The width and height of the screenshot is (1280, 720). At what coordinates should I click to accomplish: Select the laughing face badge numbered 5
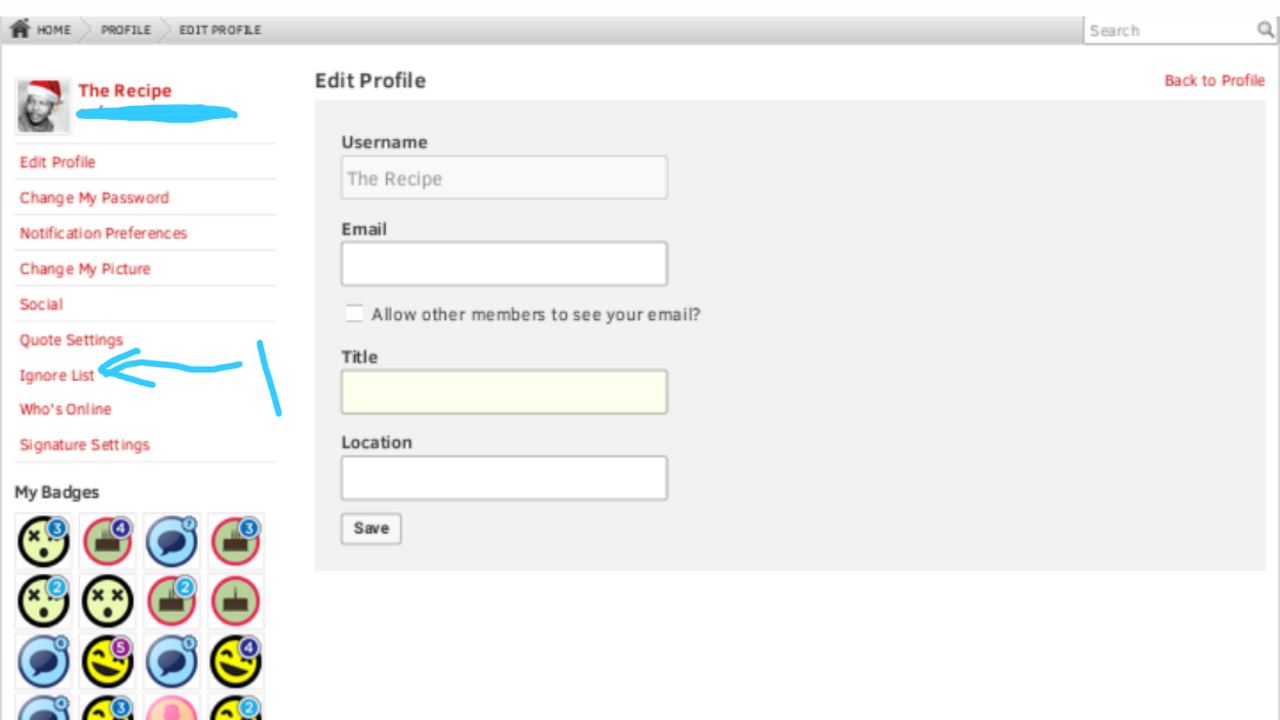click(x=107, y=661)
